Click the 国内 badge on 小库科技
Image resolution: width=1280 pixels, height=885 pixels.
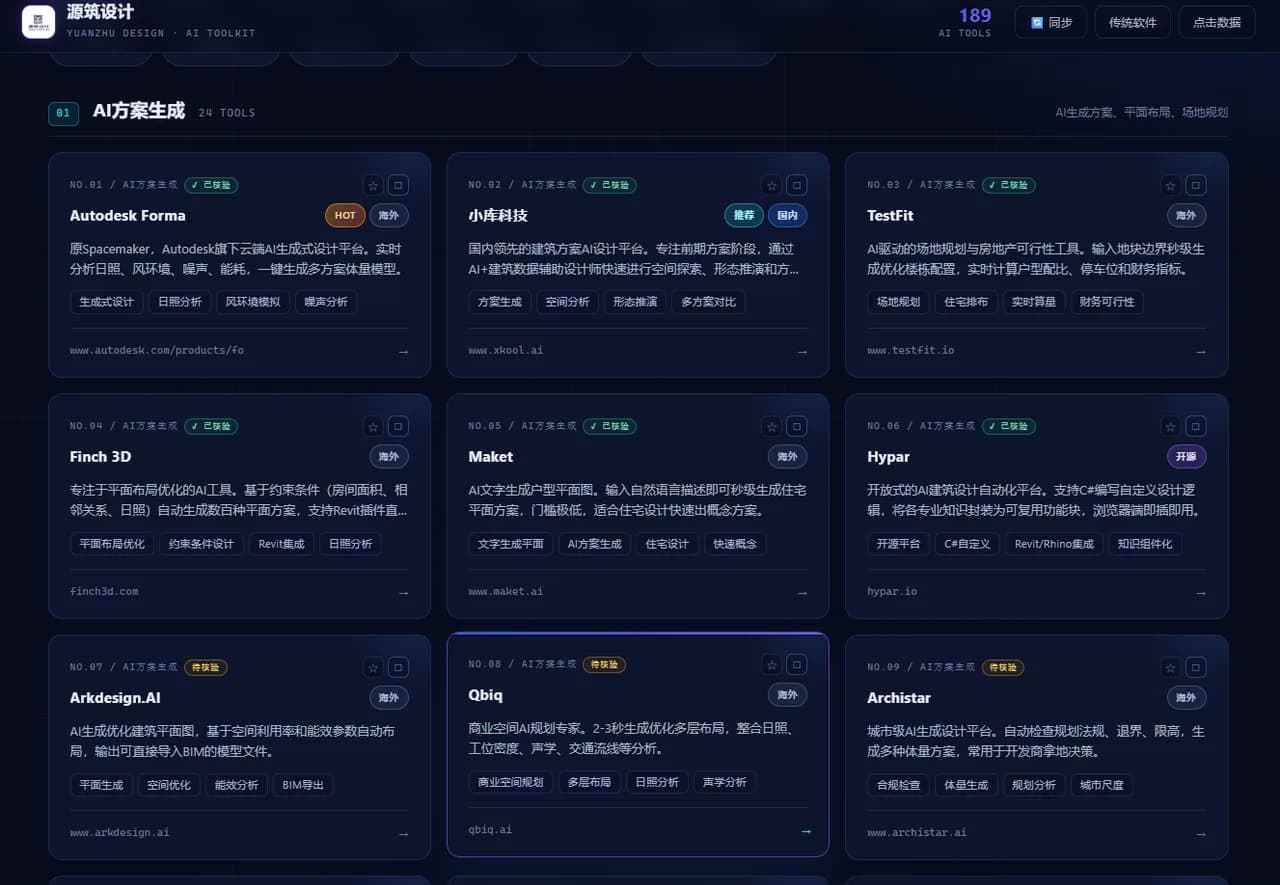pos(787,215)
